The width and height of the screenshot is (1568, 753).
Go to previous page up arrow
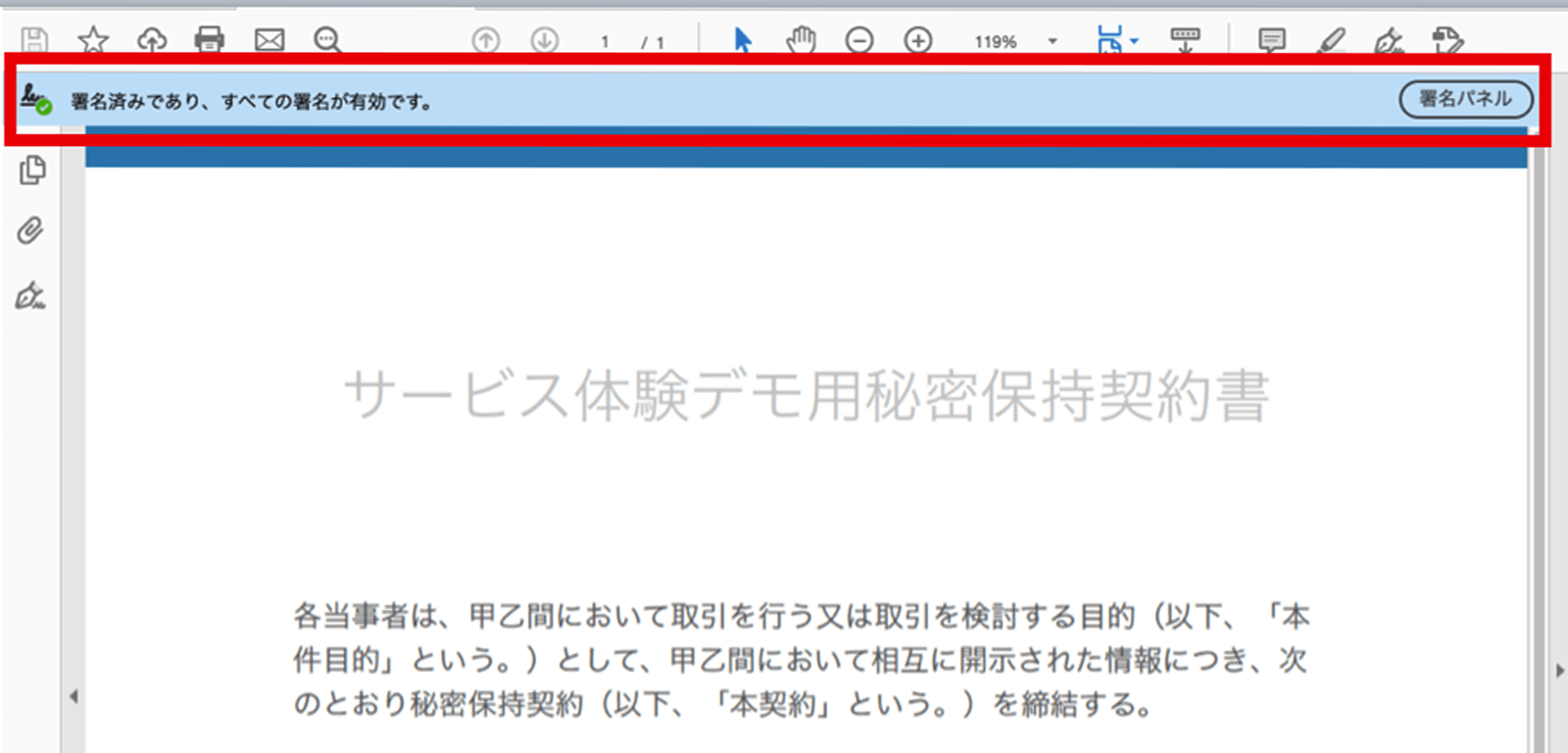click(x=486, y=40)
